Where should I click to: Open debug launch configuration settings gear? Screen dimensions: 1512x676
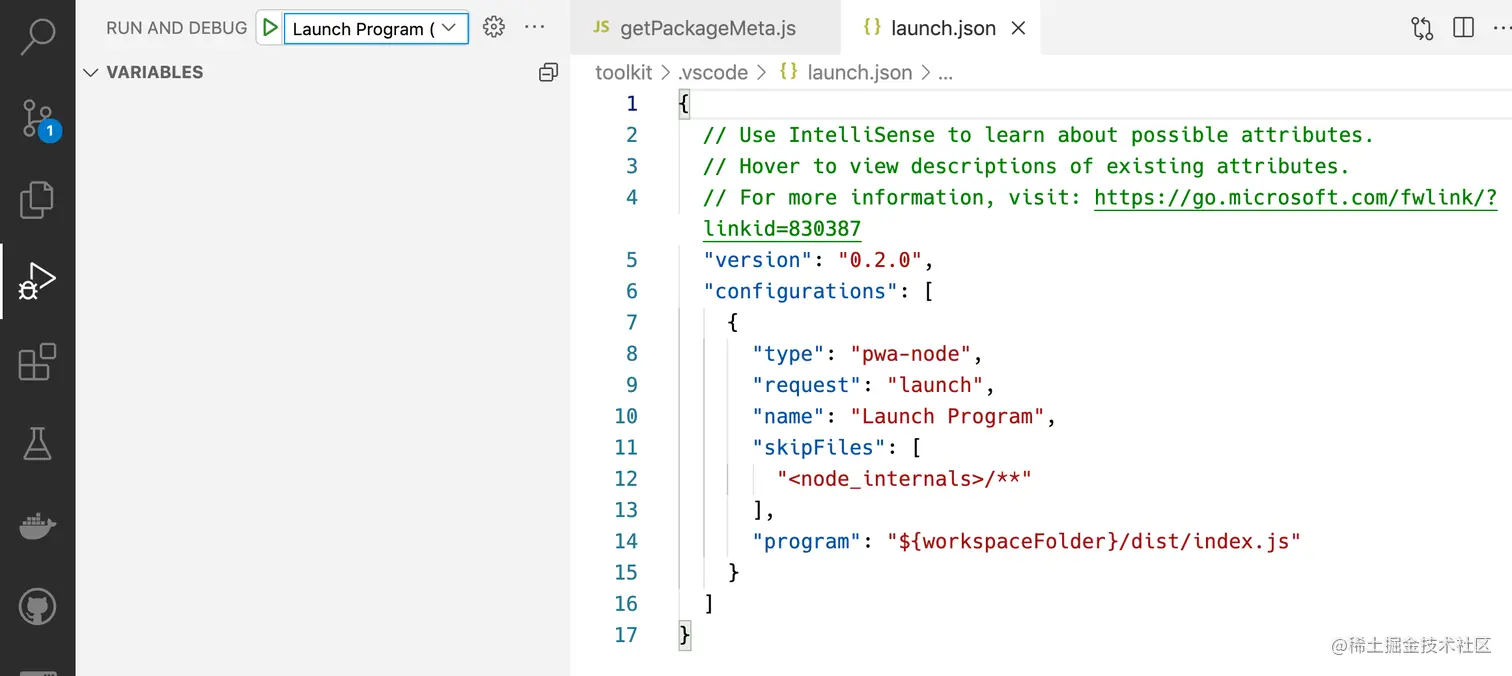coord(493,27)
